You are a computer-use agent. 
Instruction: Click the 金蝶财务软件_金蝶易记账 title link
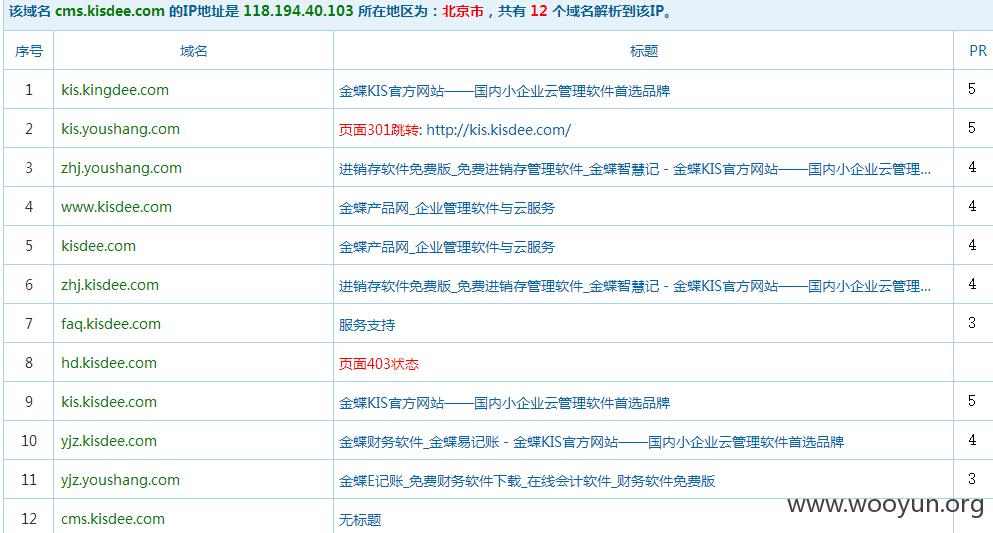[x=591, y=442]
